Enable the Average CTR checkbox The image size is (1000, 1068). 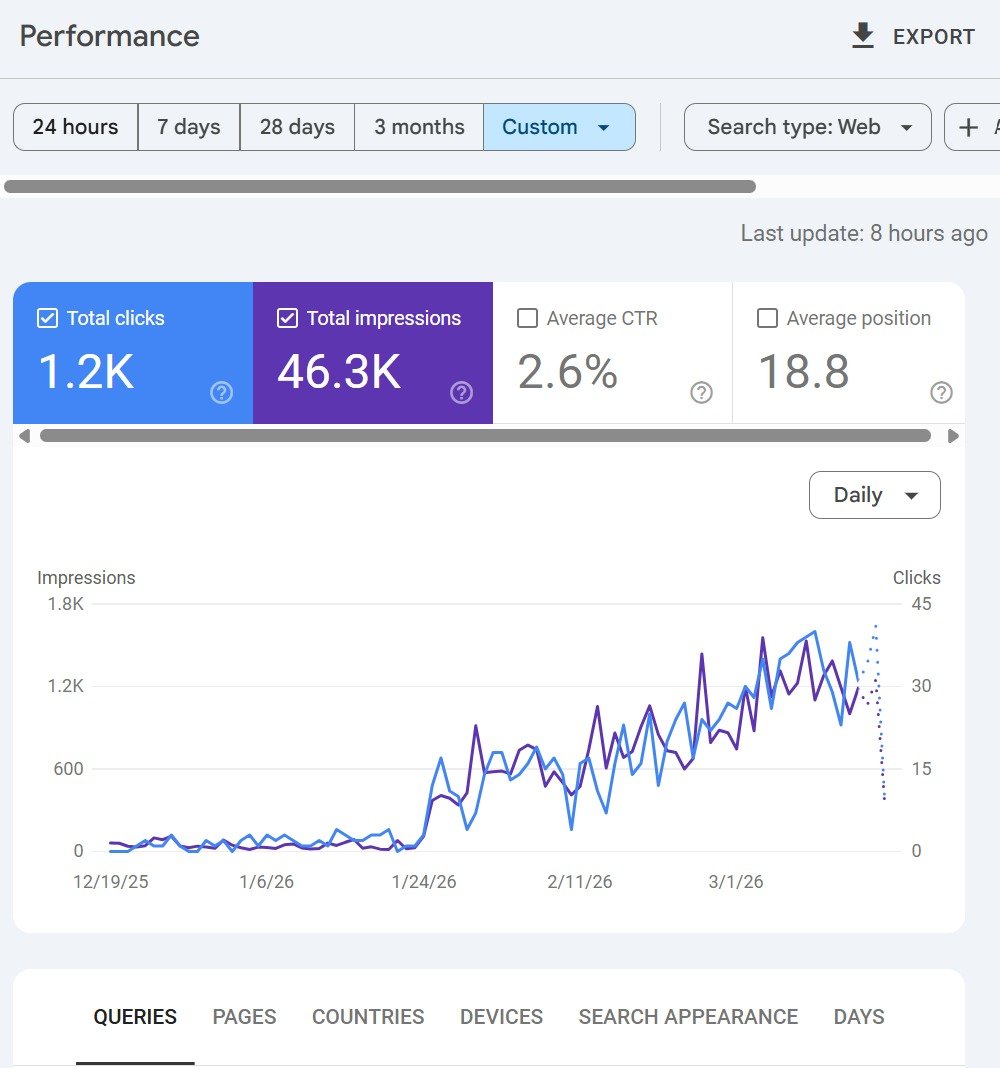[527, 319]
